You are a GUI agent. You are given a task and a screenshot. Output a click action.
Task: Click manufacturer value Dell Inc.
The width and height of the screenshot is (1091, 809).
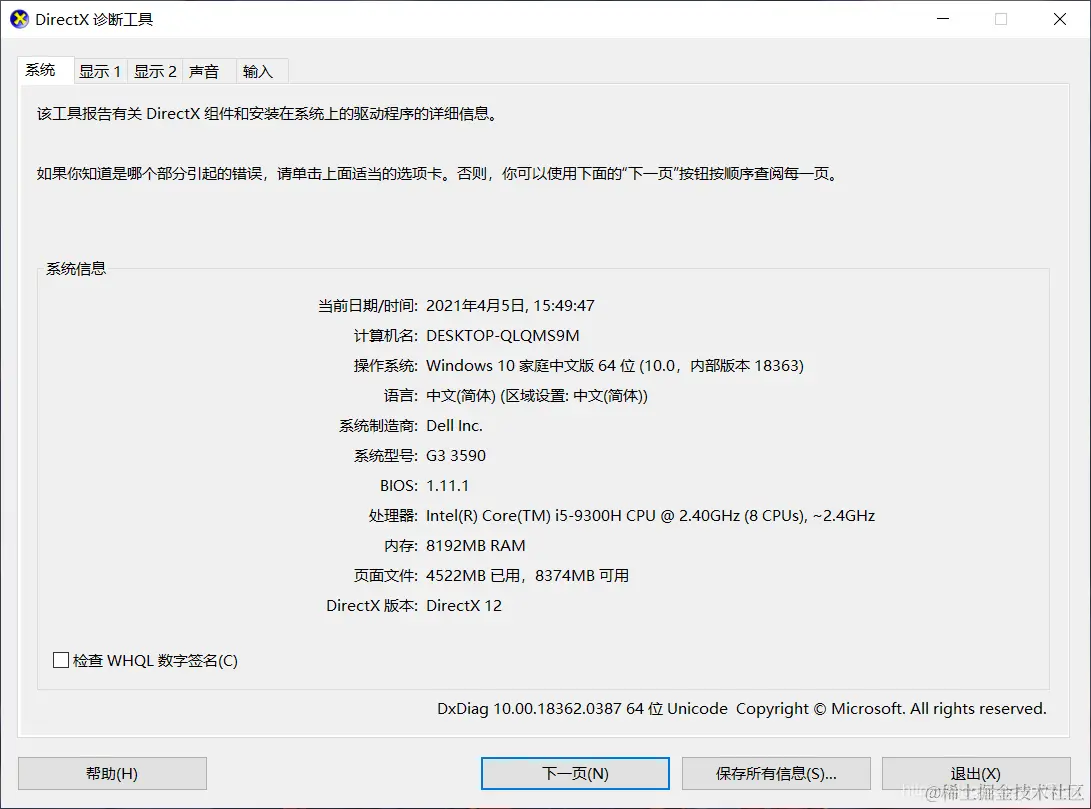click(x=454, y=425)
